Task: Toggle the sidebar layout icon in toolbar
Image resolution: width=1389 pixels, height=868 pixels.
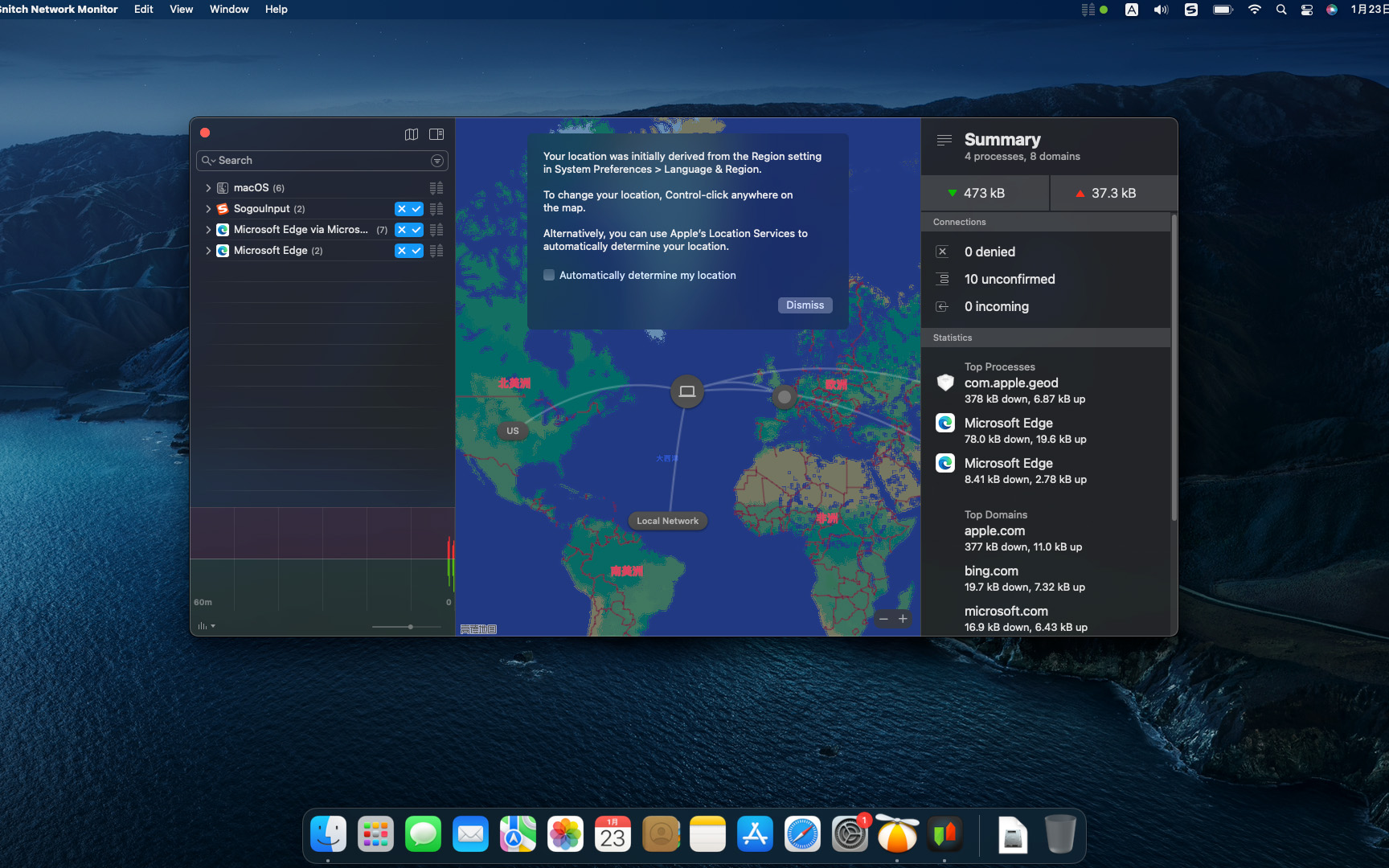Action: (436, 134)
